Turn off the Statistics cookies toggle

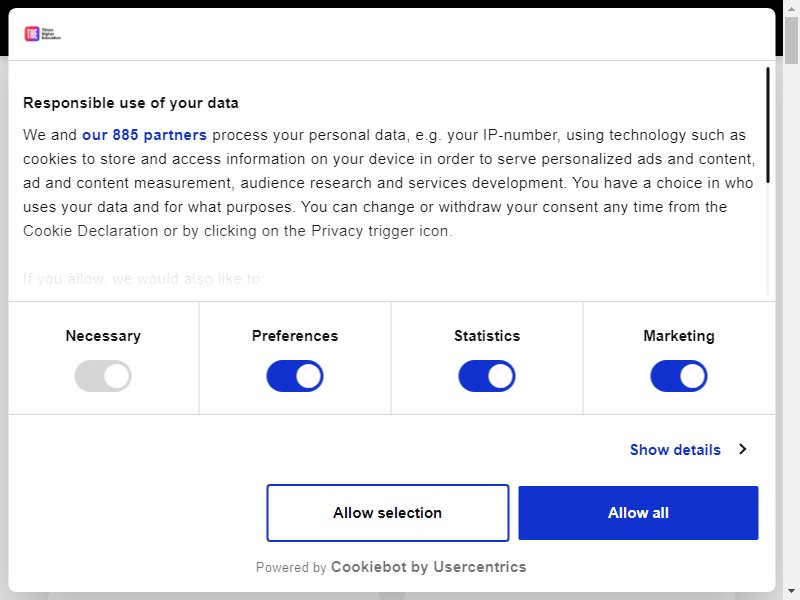pos(487,376)
